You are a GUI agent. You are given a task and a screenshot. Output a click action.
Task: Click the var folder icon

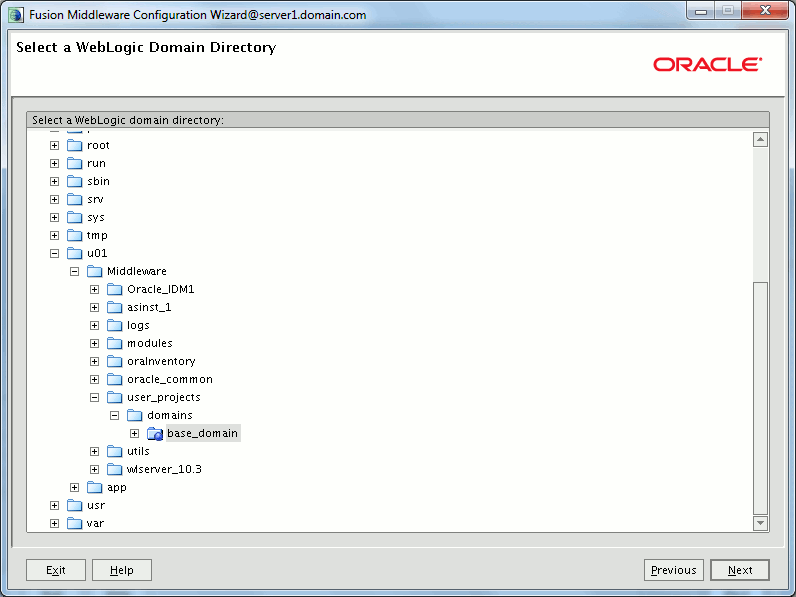(75, 523)
